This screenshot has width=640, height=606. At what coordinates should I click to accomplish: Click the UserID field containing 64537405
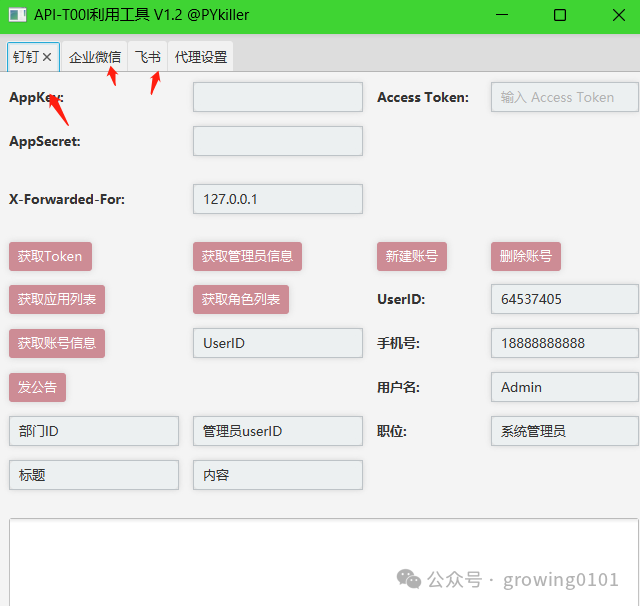(564, 299)
